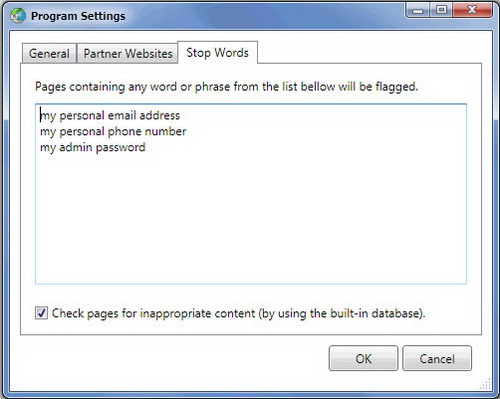This screenshot has height=399, width=500.
Task: Click the 'Check pages for inappropriate content' label
Action: click(239, 313)
